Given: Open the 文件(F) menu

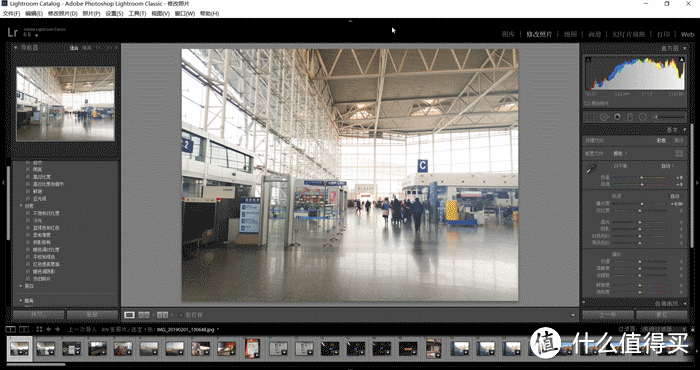Looking at the screenshot, I should (11, 13).
